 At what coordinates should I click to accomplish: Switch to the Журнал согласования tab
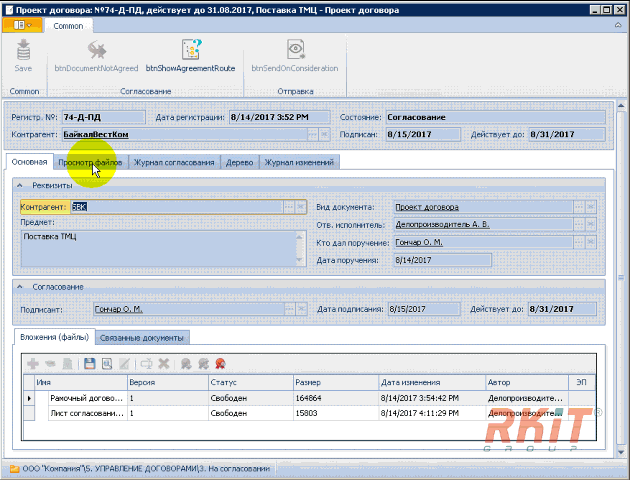[174, 162]
